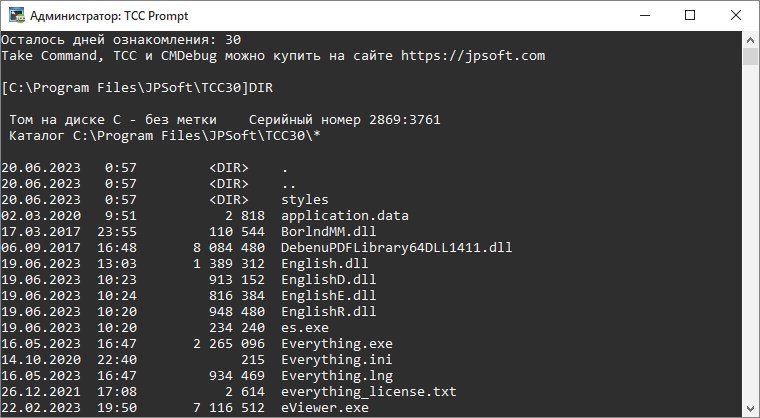Screen dimensions: 760x418
Task: Maximize the TCC Prompt window
Action: (690, 16)
